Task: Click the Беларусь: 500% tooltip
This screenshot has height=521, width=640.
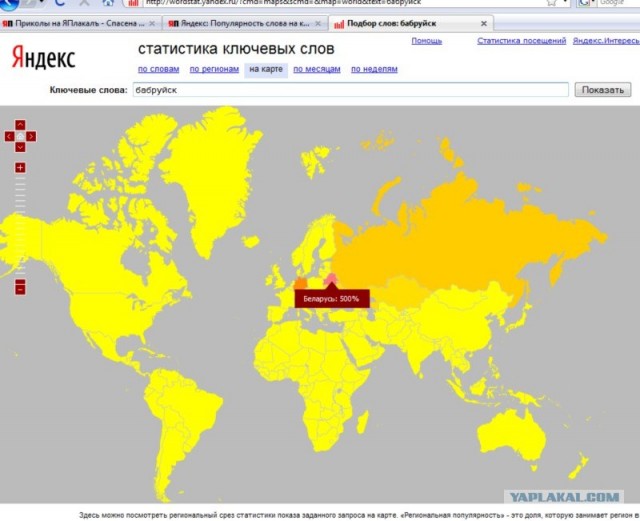Action: (x=332, y=299)
